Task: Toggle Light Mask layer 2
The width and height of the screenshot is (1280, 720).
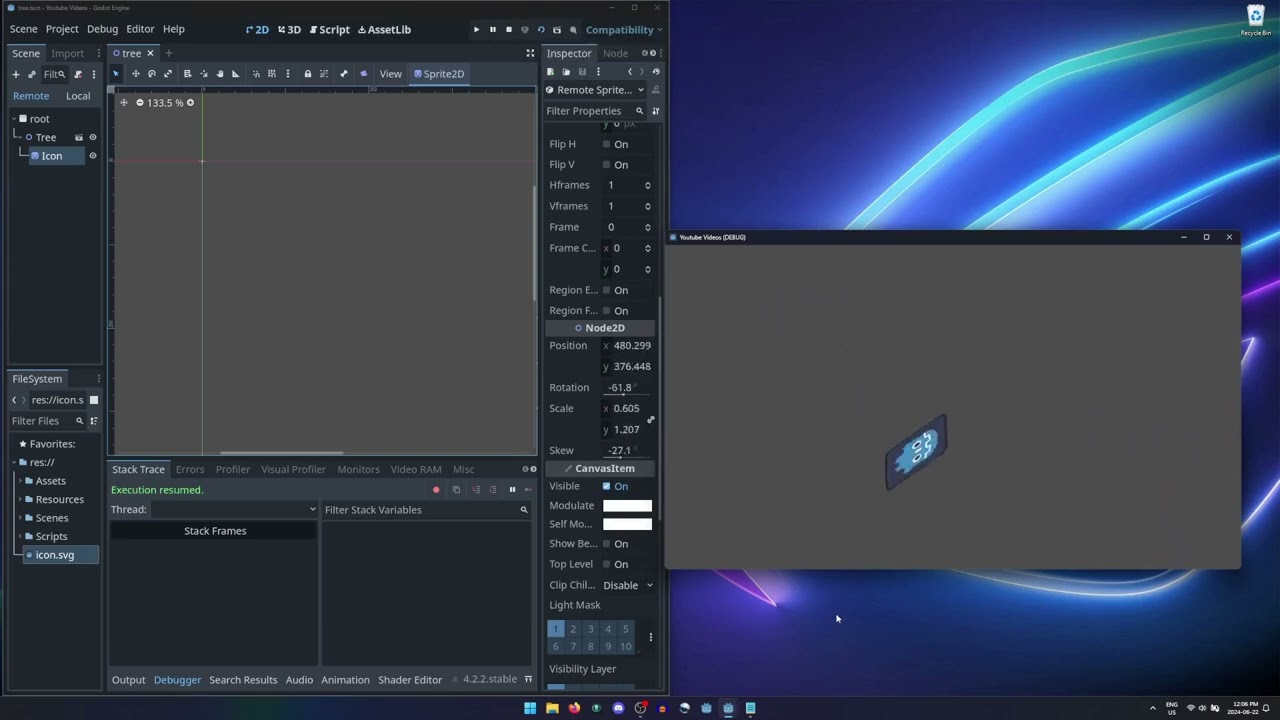Action: click(573, 629)
